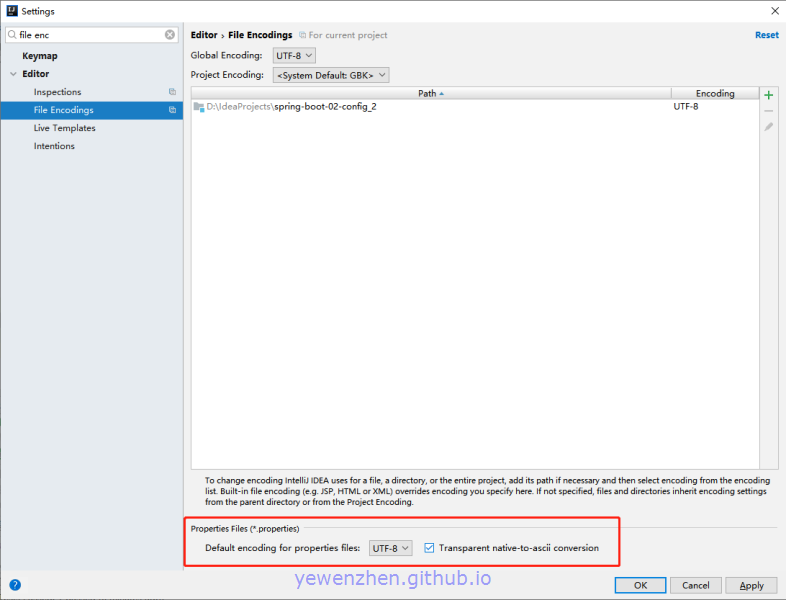Open the Global Encoding dropdown

(294, 56)
